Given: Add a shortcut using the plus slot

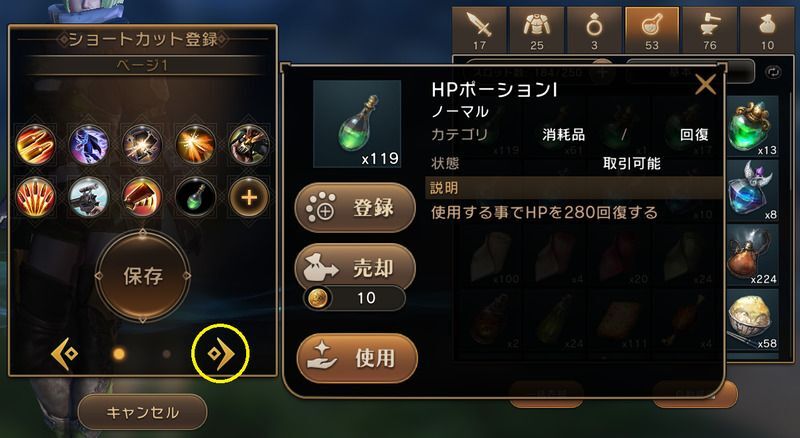Looking at the screenshot, I should pyautogui.click(x=249, y=197).
